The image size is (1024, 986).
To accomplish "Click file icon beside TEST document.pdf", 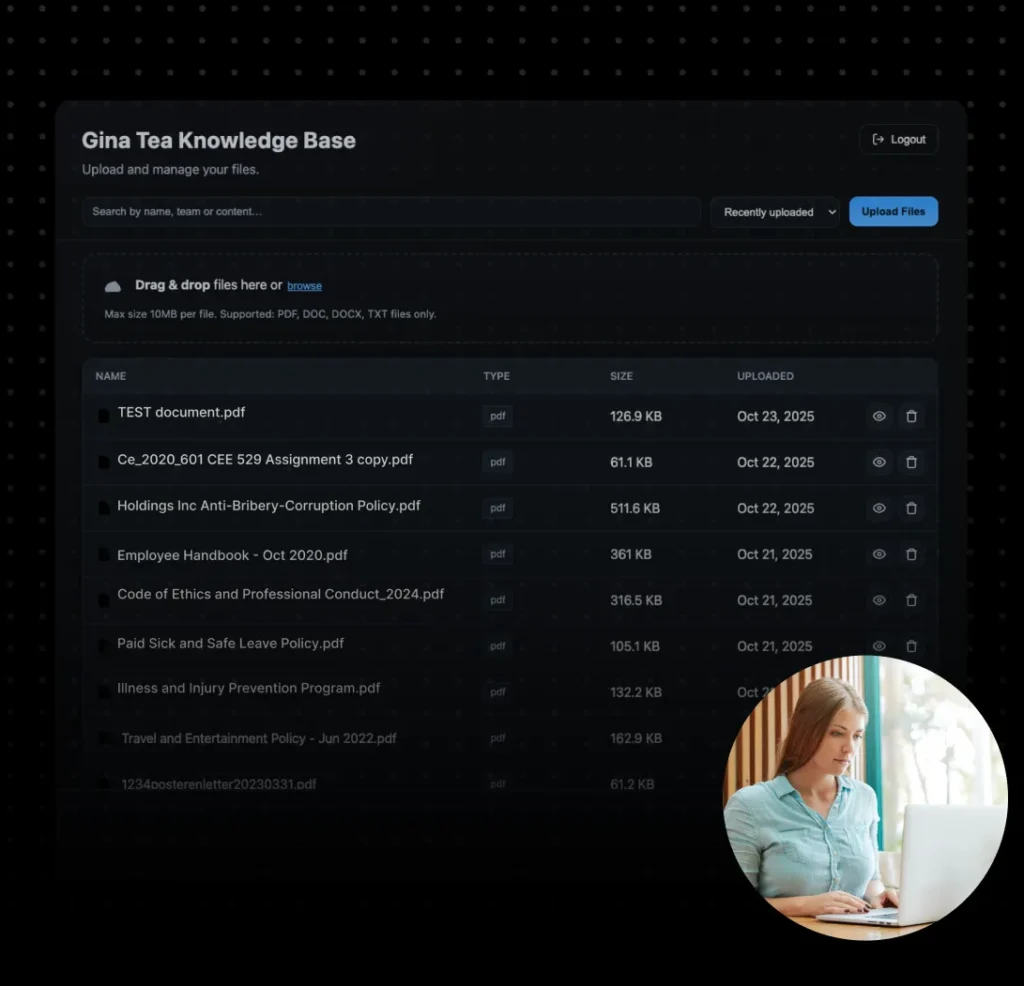I will [x=103, y=416].
